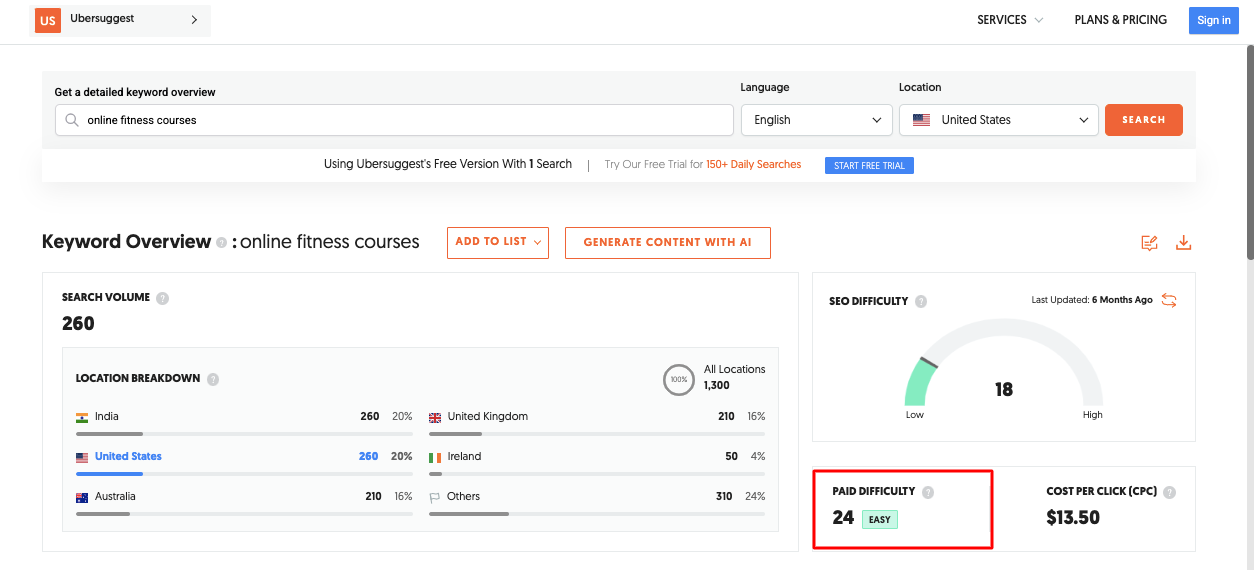Click the help icon next to Keyword Overview
The width and height of the screenshot is (1254, 570).
click(x=221, y=243)
